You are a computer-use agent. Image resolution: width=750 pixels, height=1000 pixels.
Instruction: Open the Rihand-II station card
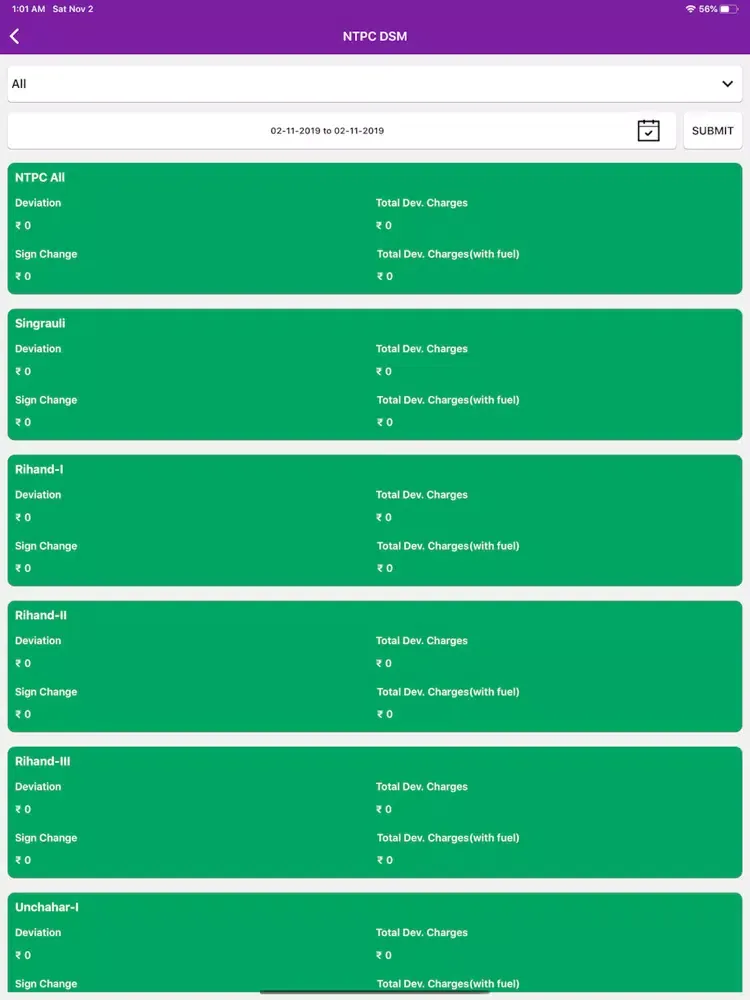click(375, 666)
